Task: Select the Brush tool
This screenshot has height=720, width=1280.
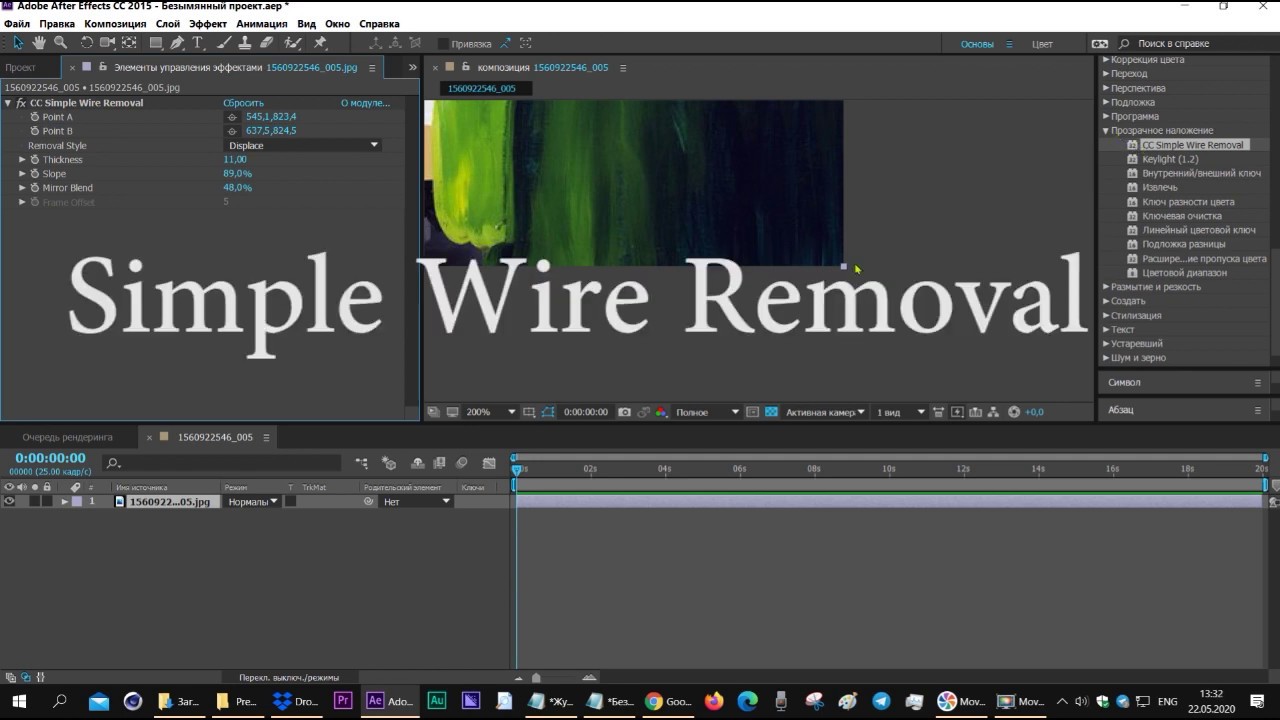Action: point(225,43)
